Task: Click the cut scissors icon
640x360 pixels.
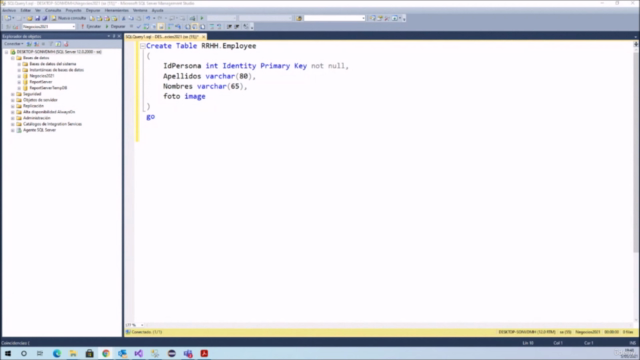Action: click(124, 18)
